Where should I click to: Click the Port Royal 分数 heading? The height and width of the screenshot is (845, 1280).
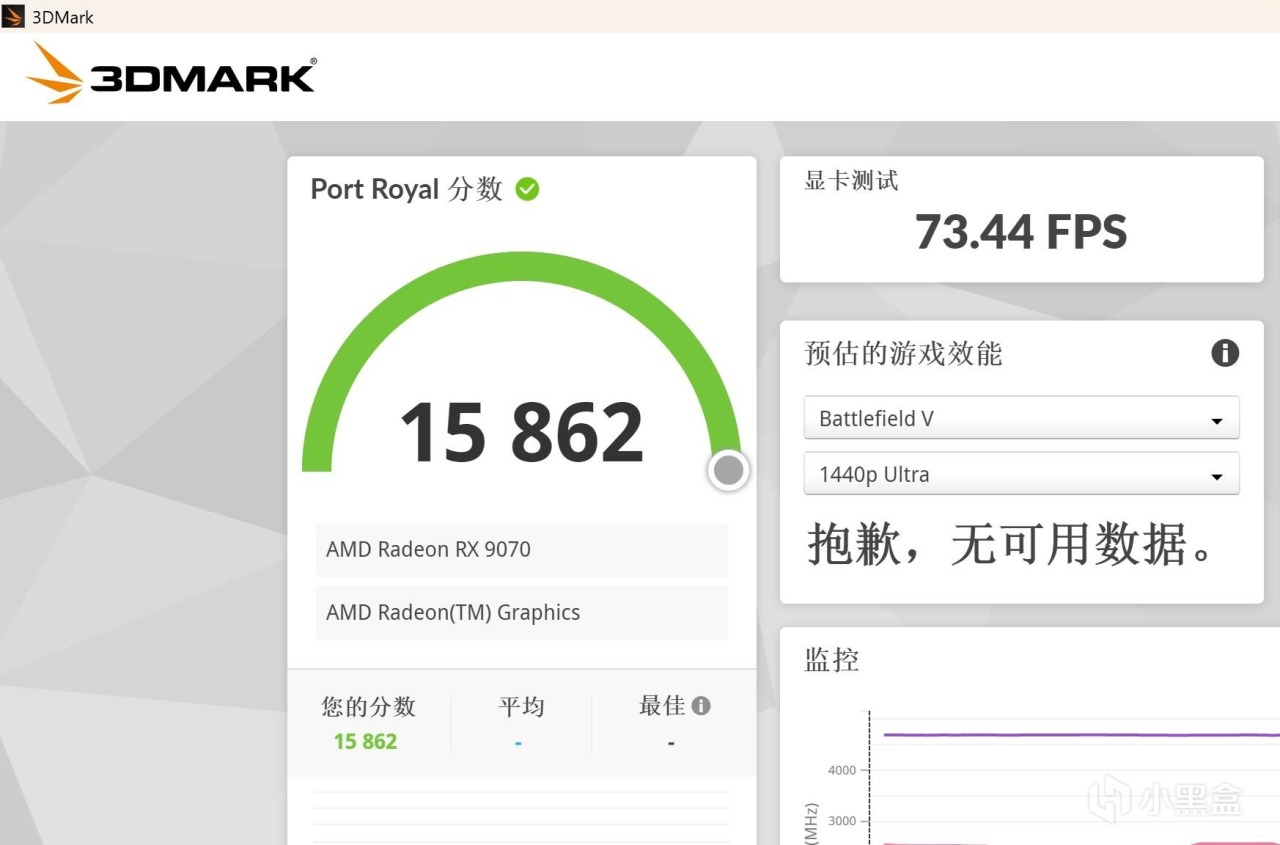(x=406, y=189)
